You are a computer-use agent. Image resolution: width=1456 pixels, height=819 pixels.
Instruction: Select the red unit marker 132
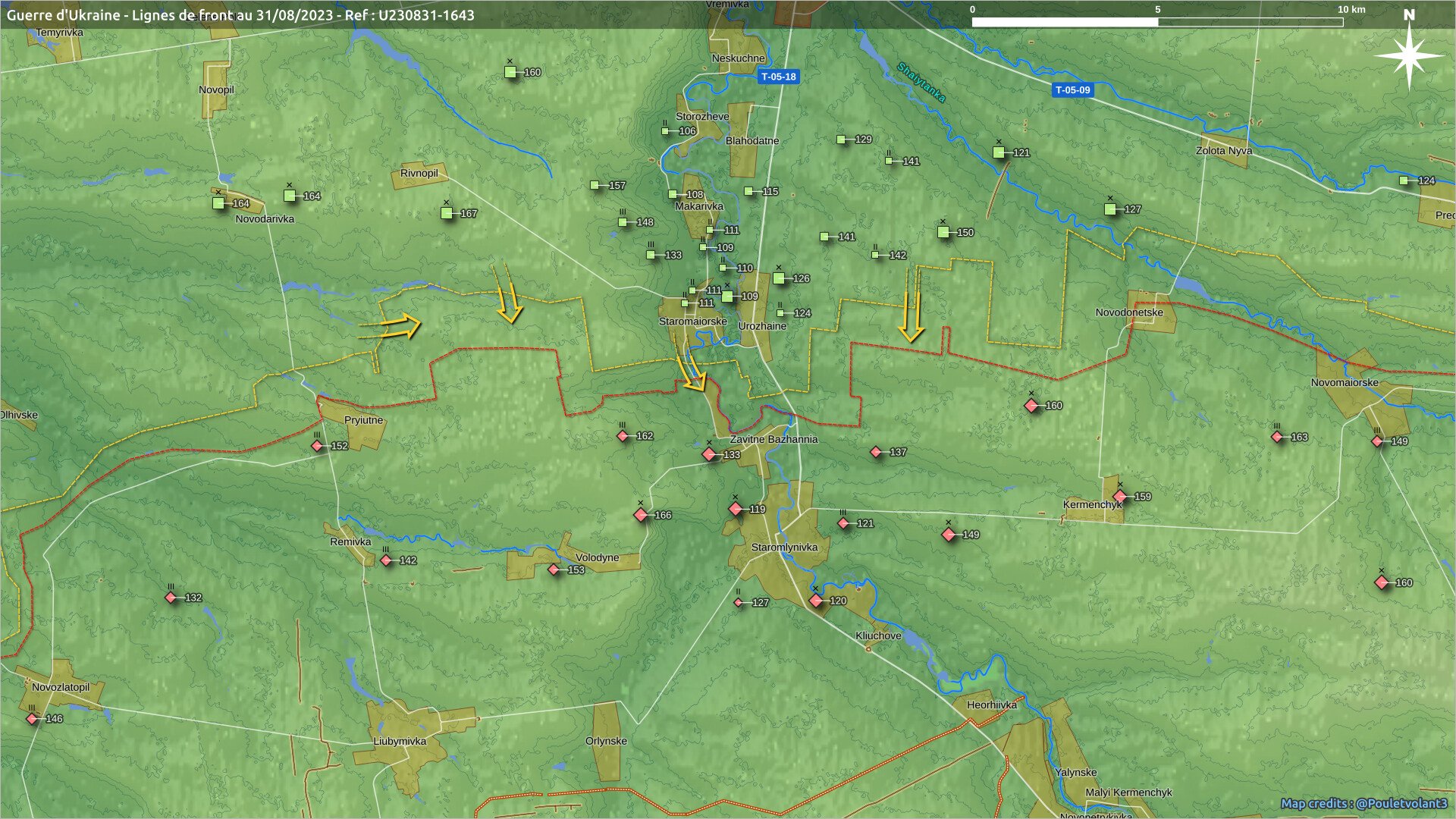point(171,598)
